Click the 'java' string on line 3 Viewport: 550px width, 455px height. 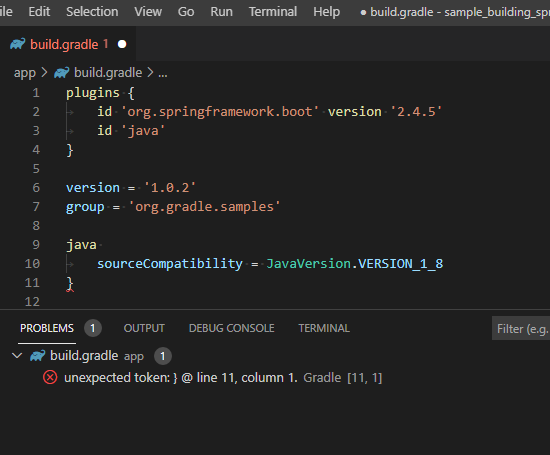click(143, 131)
